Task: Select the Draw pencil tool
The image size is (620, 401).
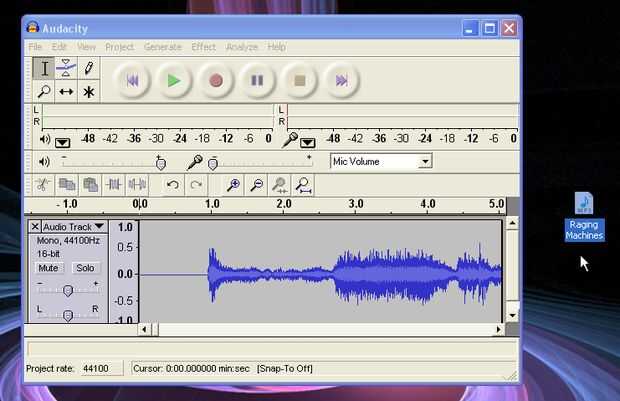Action: pos(89,68)
